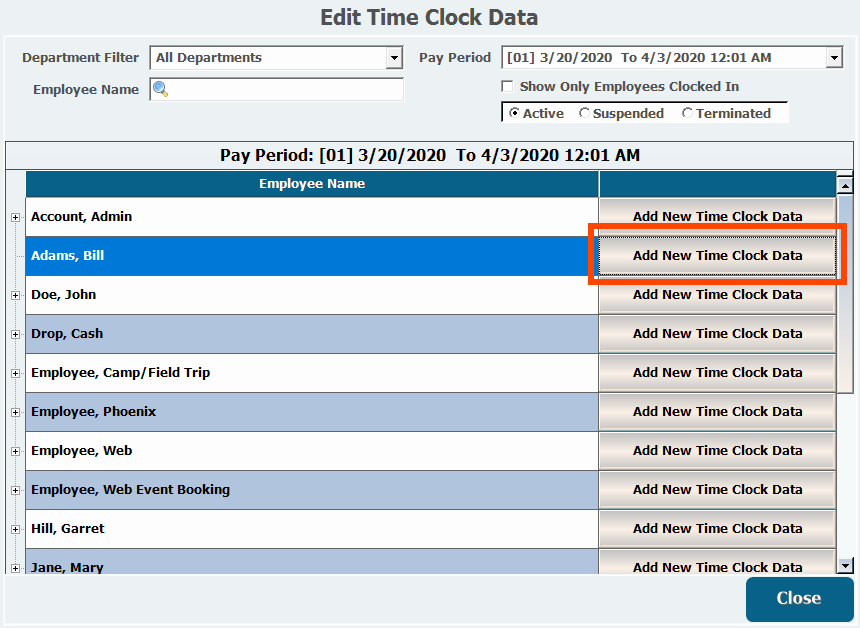Expand the Employee, Web row
The image size is (860, 628).
click(x=15, y=451)
